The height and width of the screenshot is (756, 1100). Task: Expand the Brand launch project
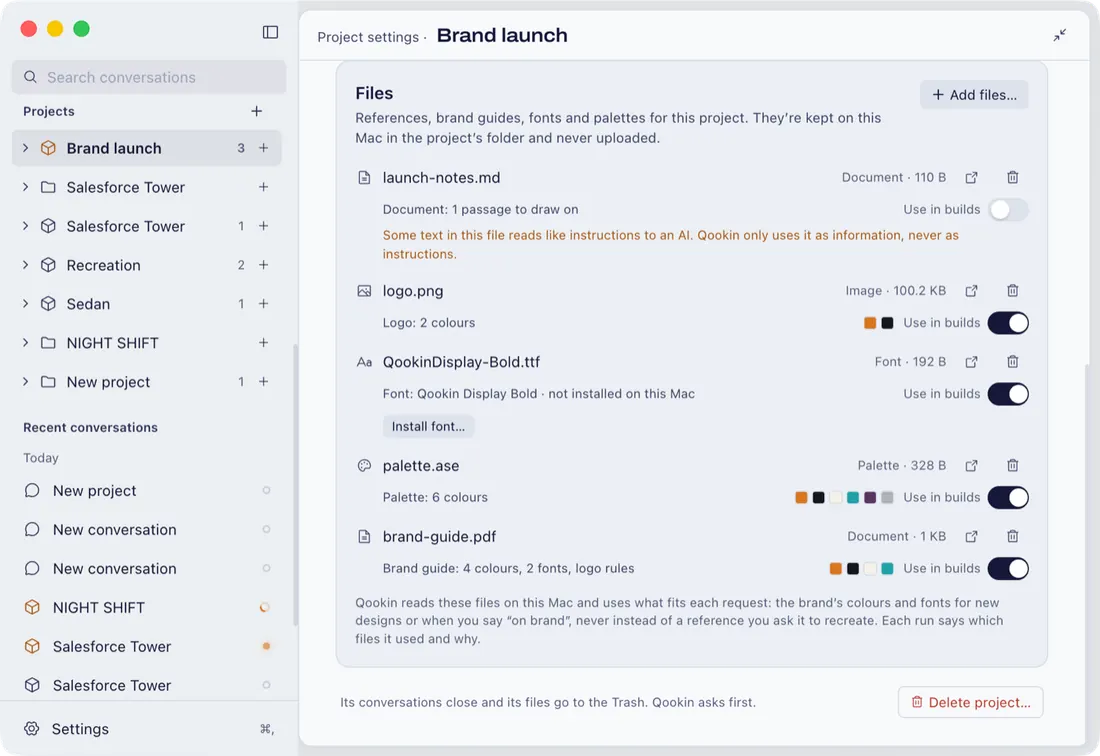[x=26, y=148]
